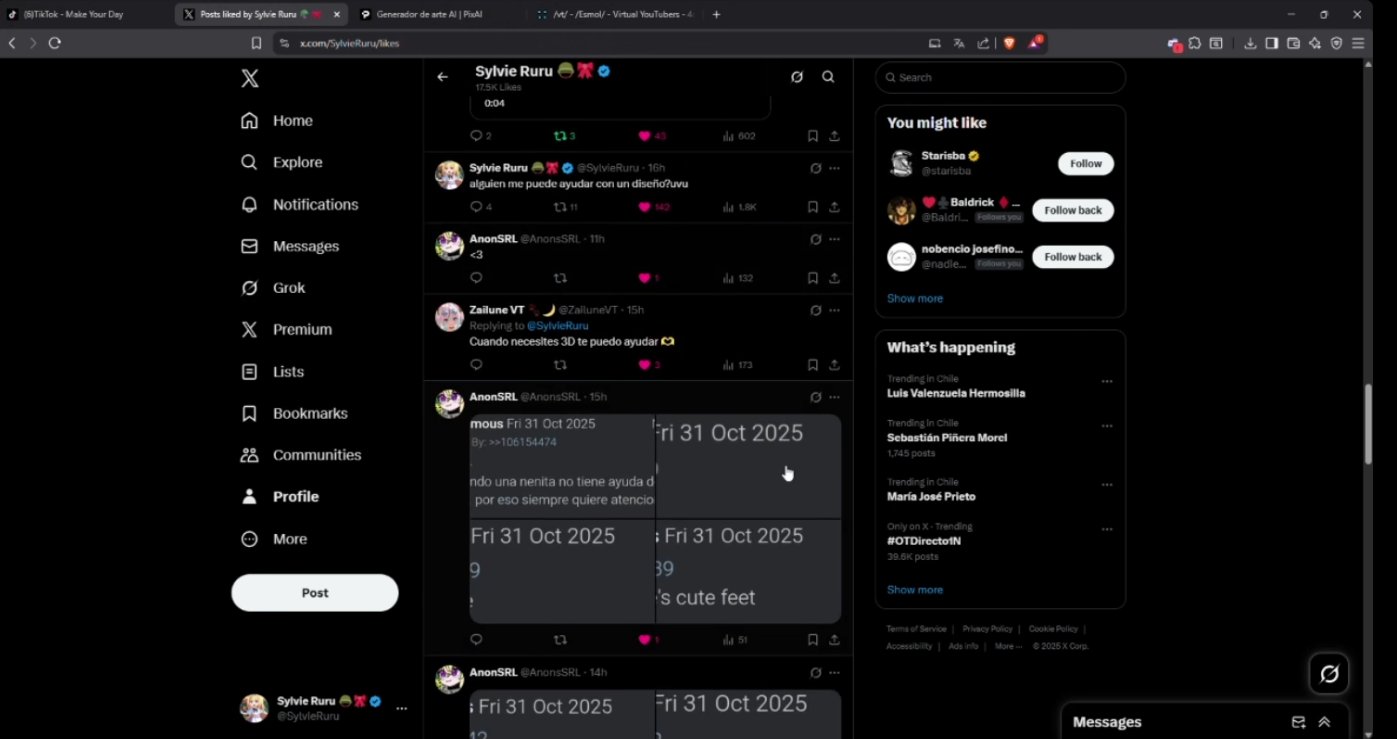The height and width of the screenshot is (739, 1397).
Task: Open Bookmarks from the left sidebar
Action: pyautogui.click(x=294, y=413)
